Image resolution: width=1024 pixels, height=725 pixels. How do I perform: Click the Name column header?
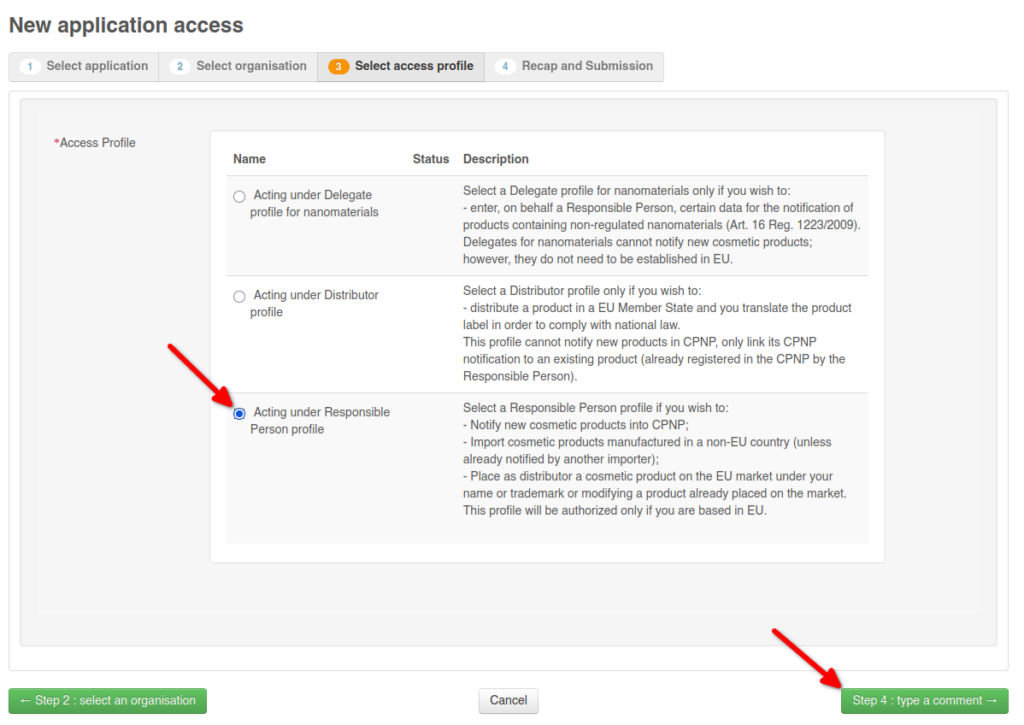pos(249,159)
